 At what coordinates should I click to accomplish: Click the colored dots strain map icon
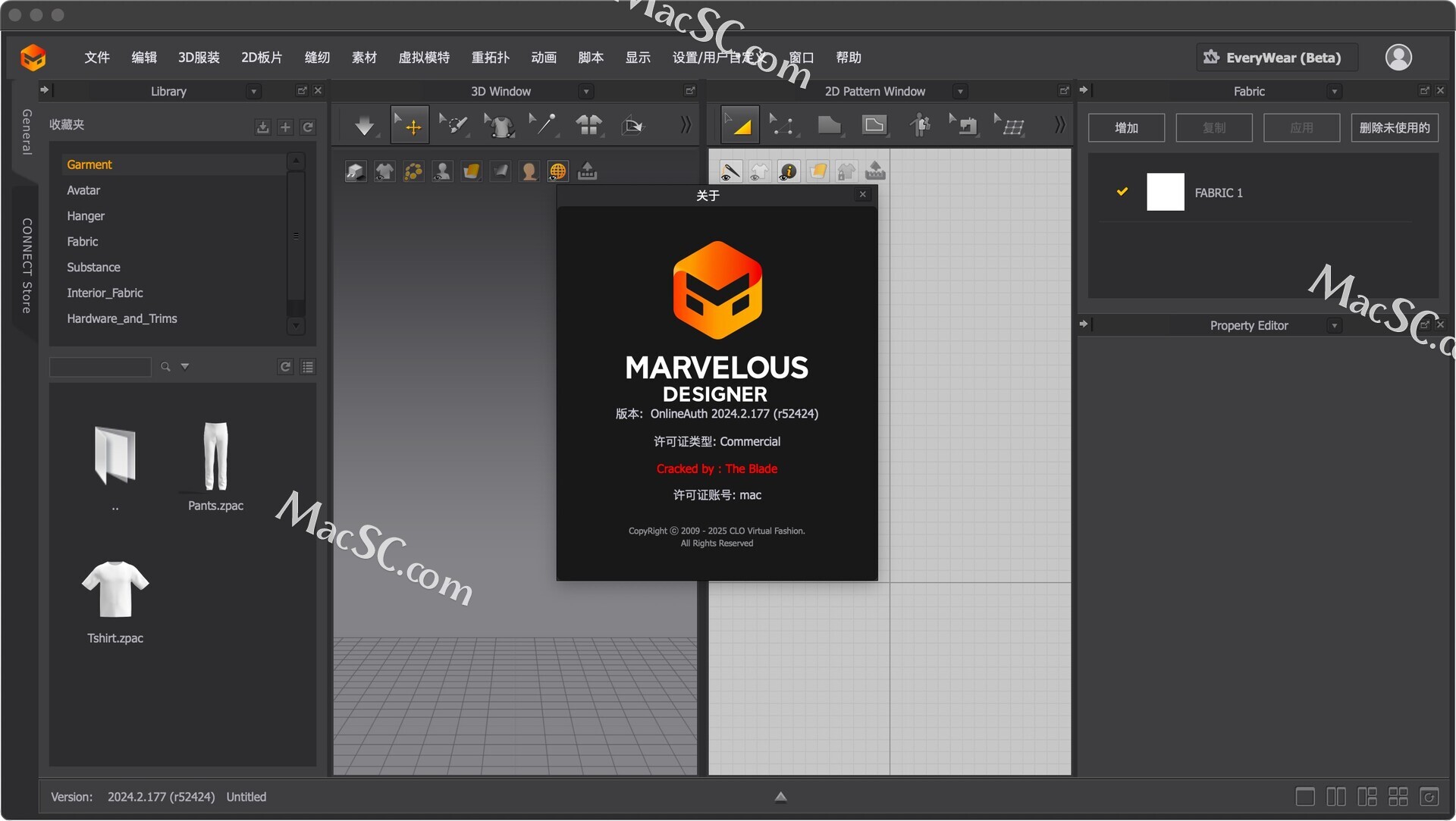click(413, 172)
